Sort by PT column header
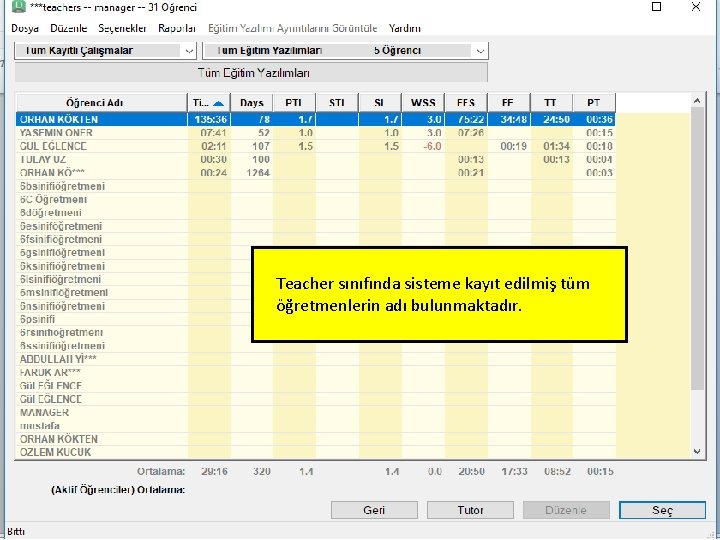The width and height of the screenshot is (720, 540). [594, 103]
